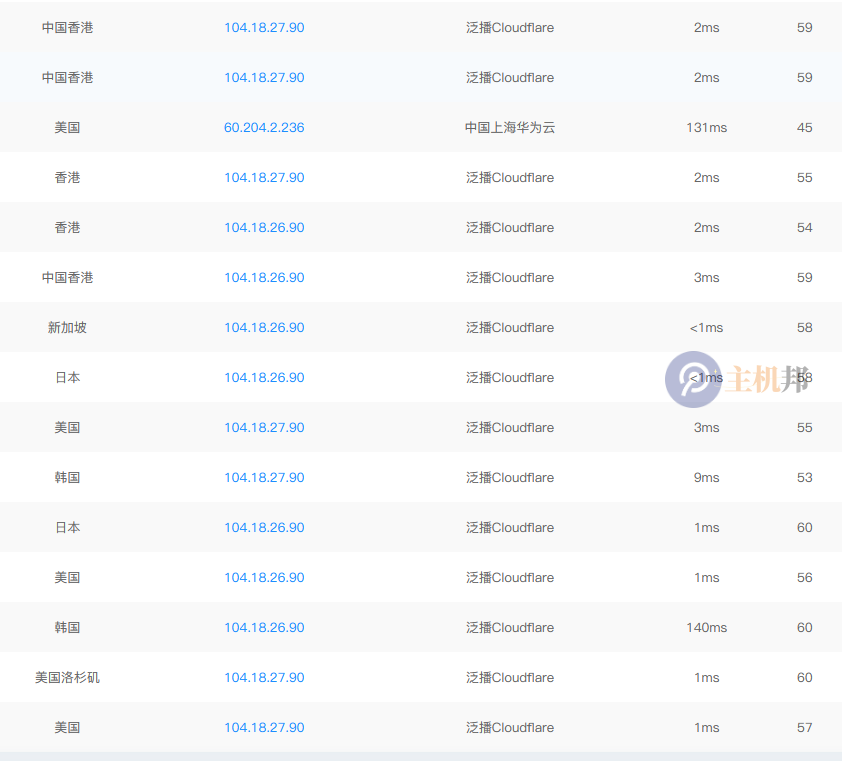Select the value 56 in the 美国 row
This screenshot has width=842, height=761.
click(x=804, y=578)
